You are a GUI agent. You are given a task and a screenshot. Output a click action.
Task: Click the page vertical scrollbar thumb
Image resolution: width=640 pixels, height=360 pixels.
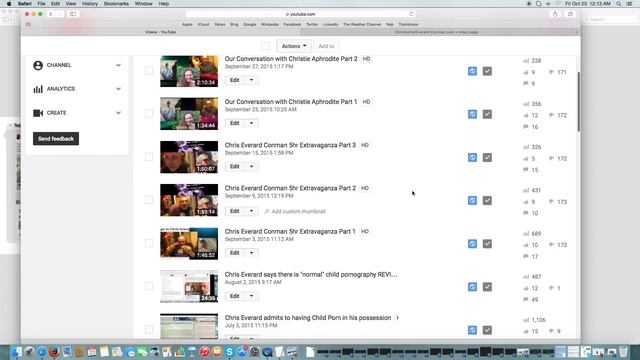(578, 102)
